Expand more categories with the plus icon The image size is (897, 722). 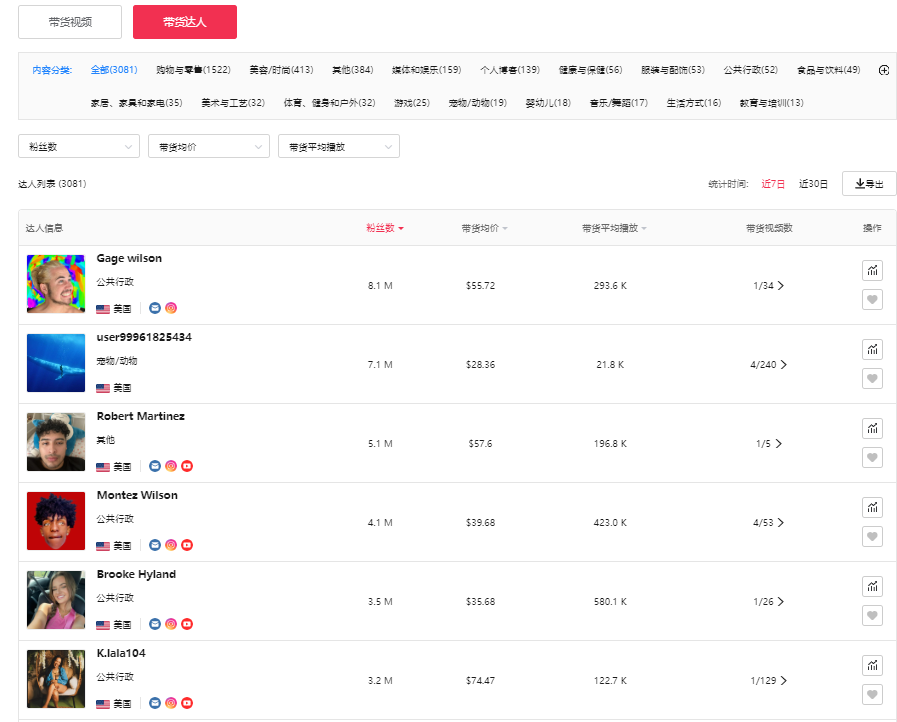pyautogui.click(x=882, y=71)
